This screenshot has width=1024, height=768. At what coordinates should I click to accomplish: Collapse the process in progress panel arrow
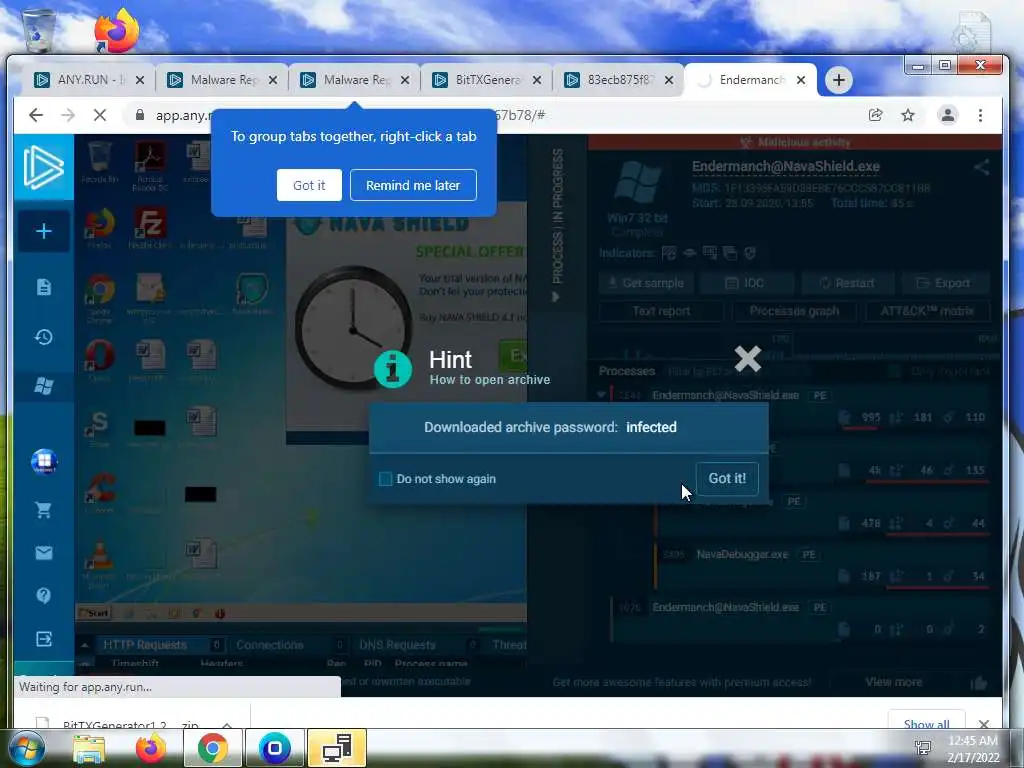(556, 297)
